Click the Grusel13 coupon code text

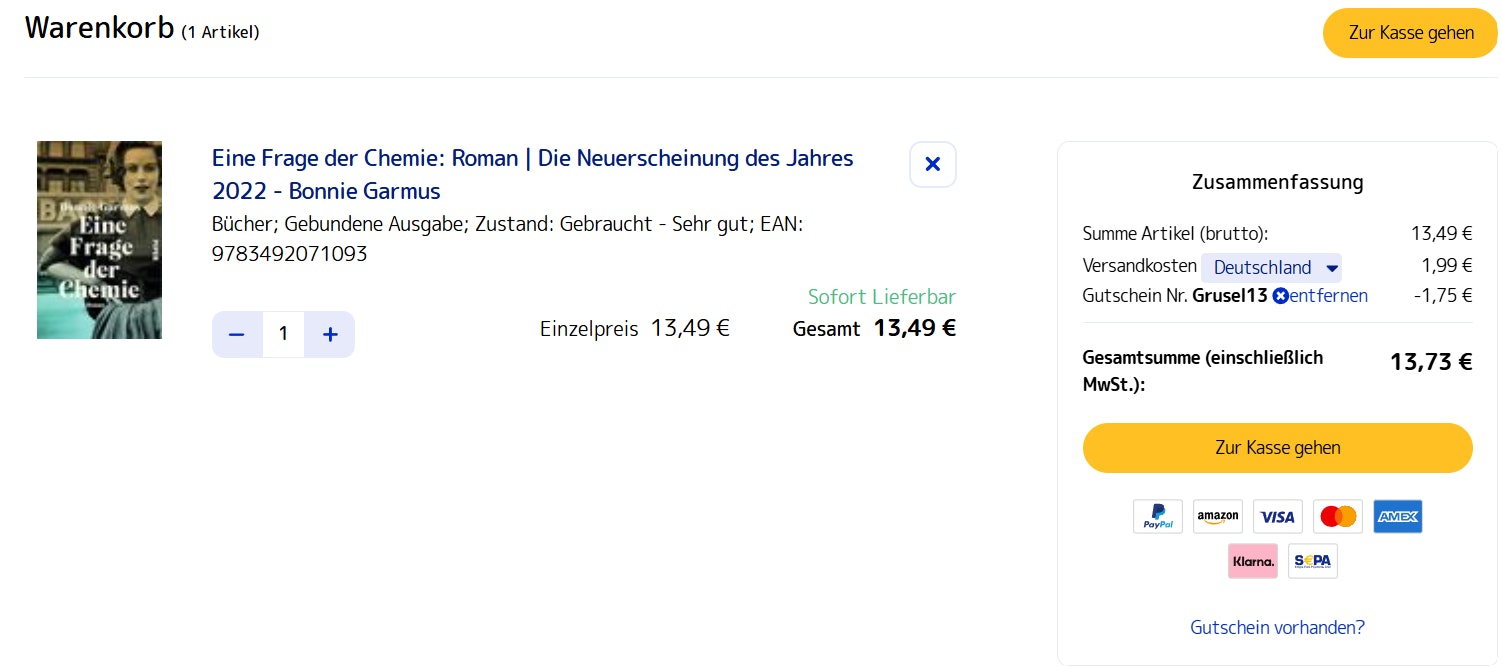tap(1230, 296)
